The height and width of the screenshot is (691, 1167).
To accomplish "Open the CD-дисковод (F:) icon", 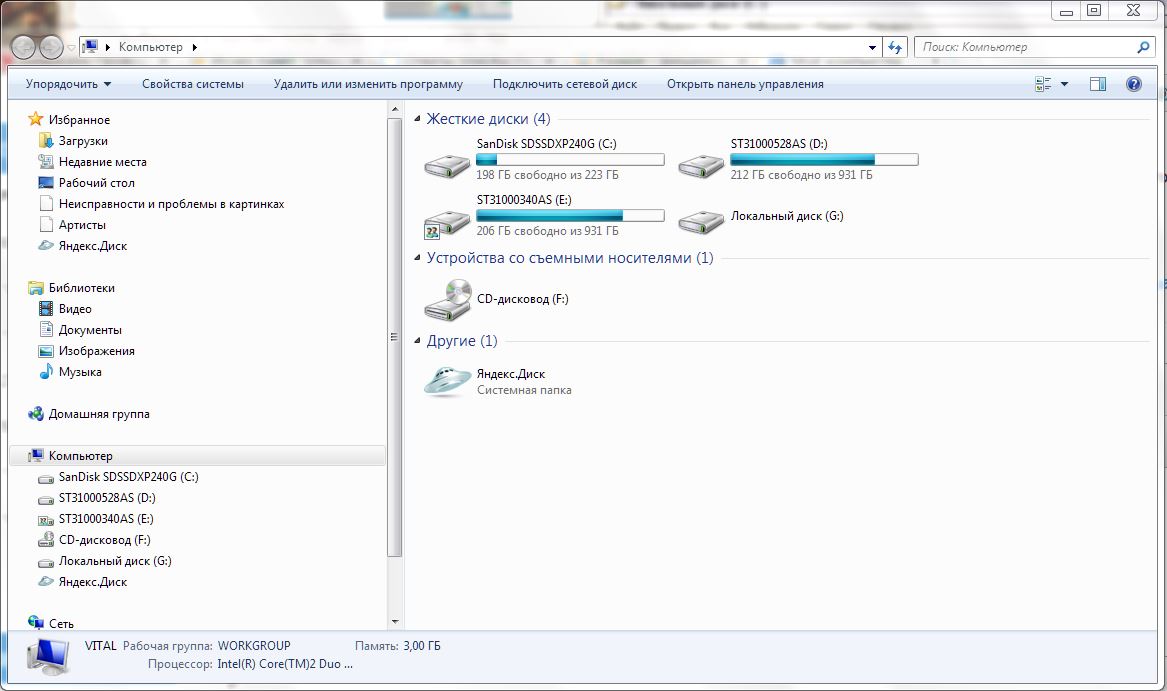I will click(x=446, y=299).
